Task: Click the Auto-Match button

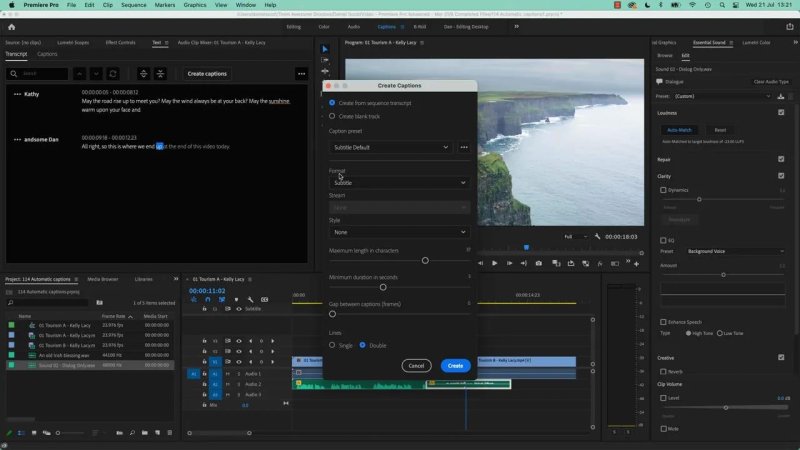Action: coord(679,130)
